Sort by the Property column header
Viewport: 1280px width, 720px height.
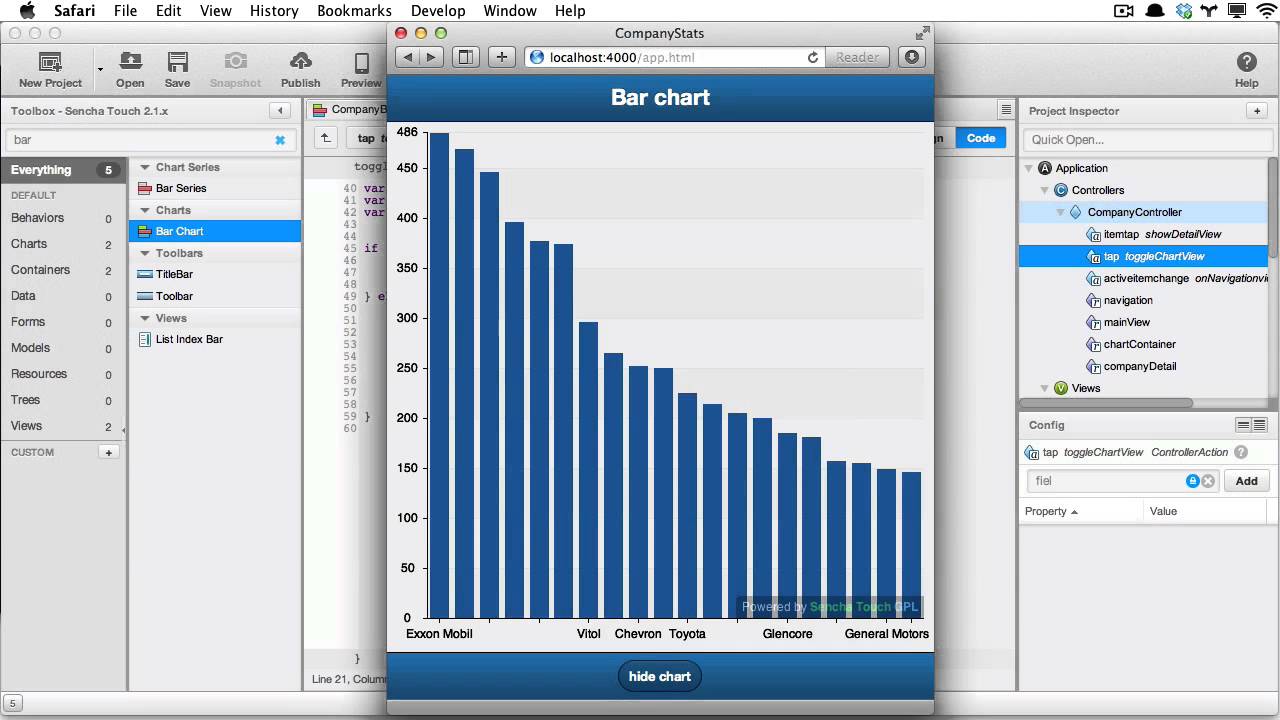(x=1081, y=511)
